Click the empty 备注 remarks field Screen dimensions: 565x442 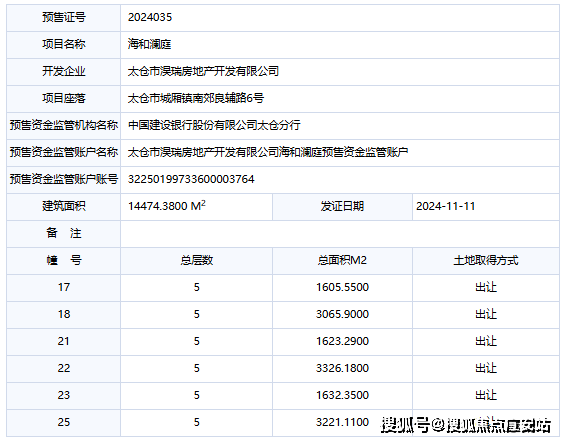pyautogui.click(x=340, y=234)
